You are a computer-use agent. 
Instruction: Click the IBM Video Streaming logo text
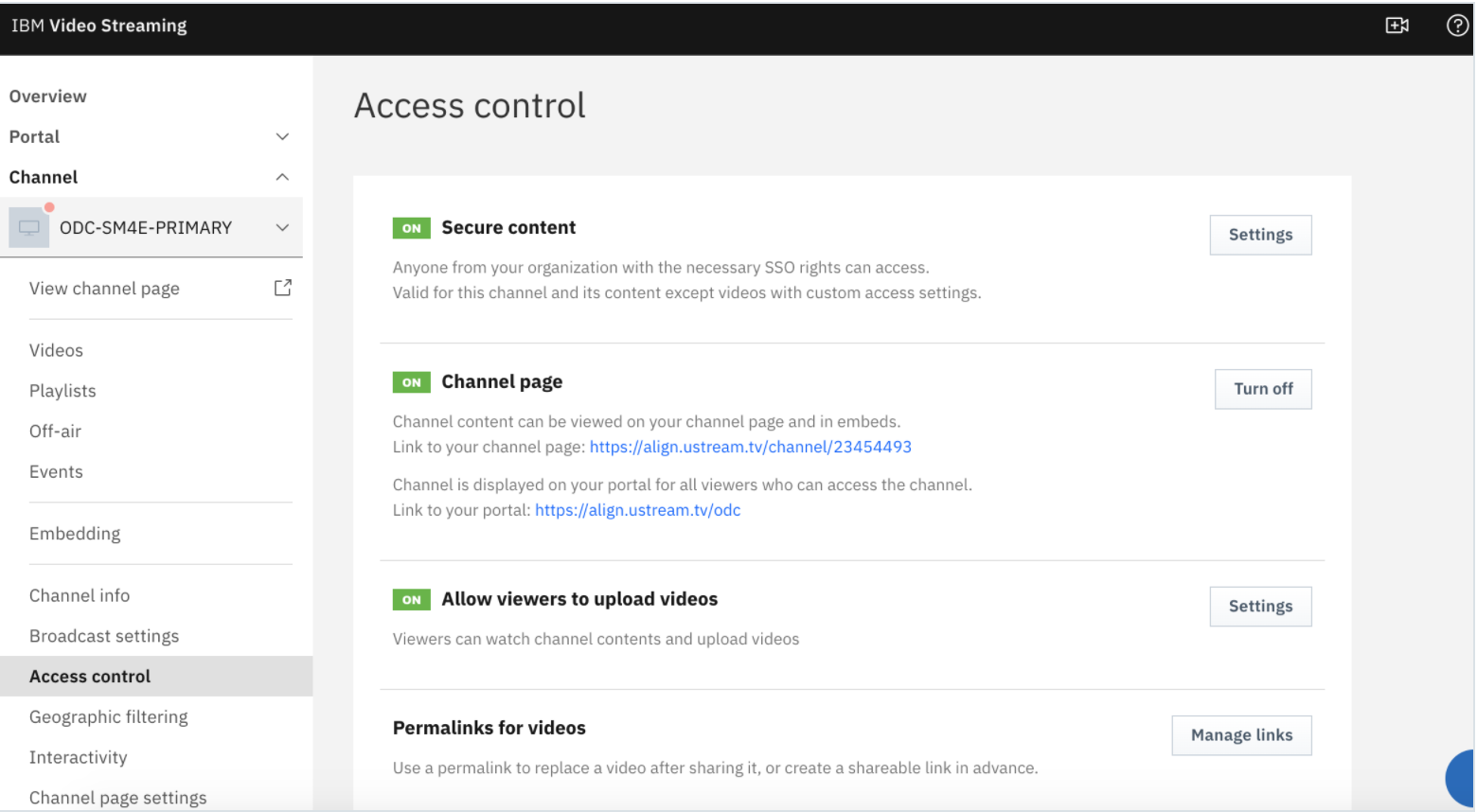click(98, 26)
